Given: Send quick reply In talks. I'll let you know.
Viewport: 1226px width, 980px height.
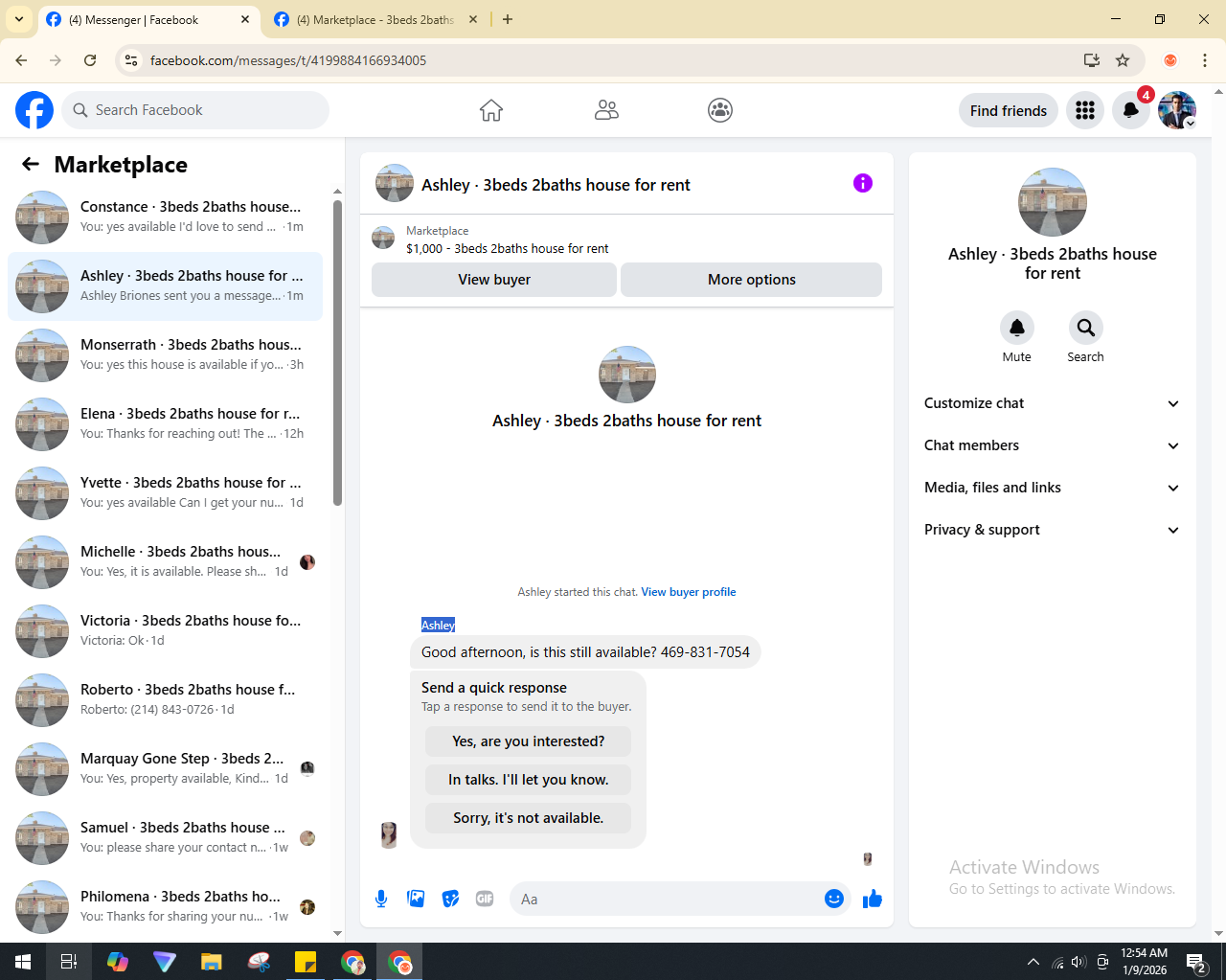Looking at the screenshot, I should pyautogui.click(x=529, y=780).
